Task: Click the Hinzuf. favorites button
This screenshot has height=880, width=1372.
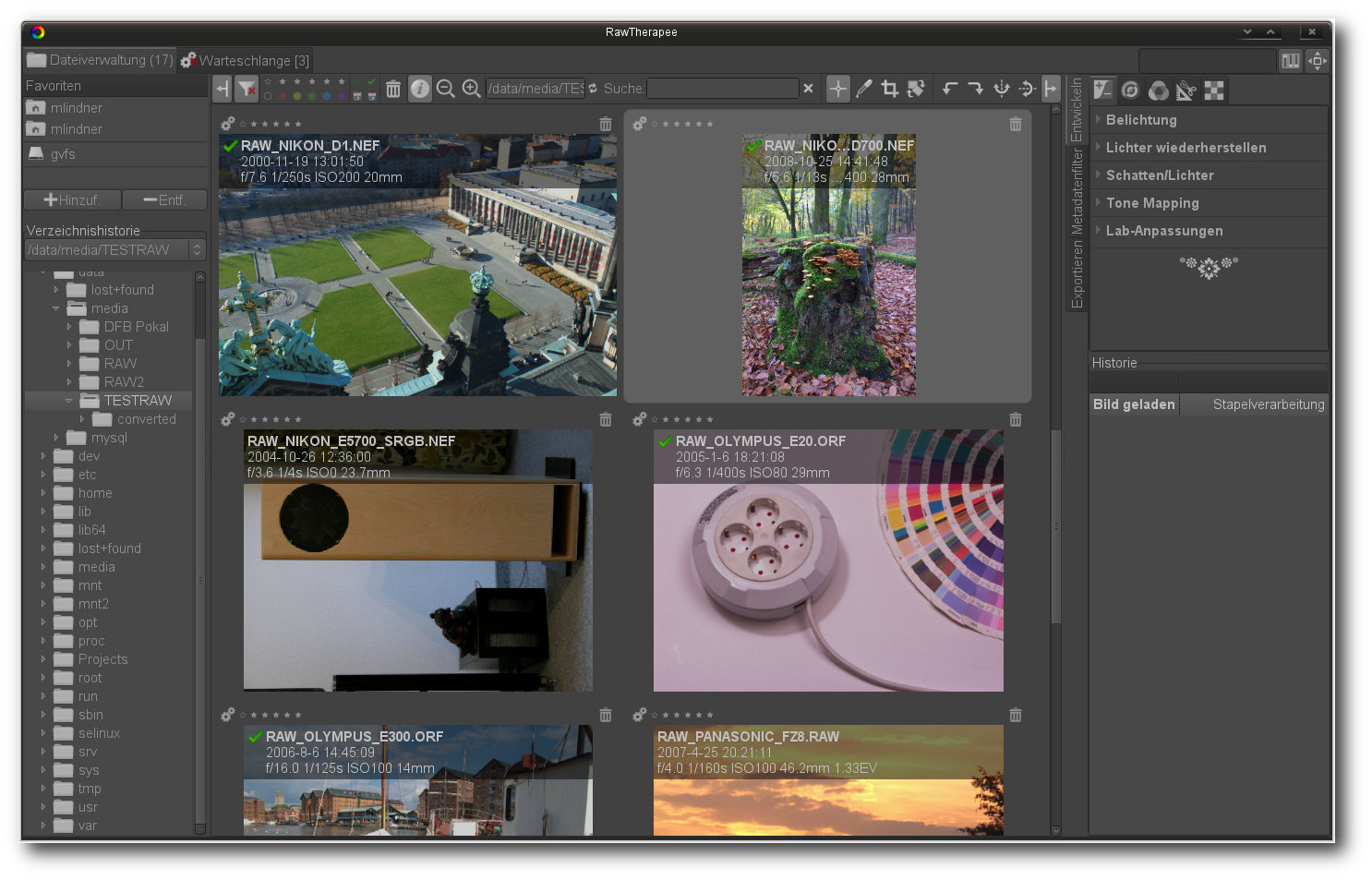Action: [x=72, y=199]
